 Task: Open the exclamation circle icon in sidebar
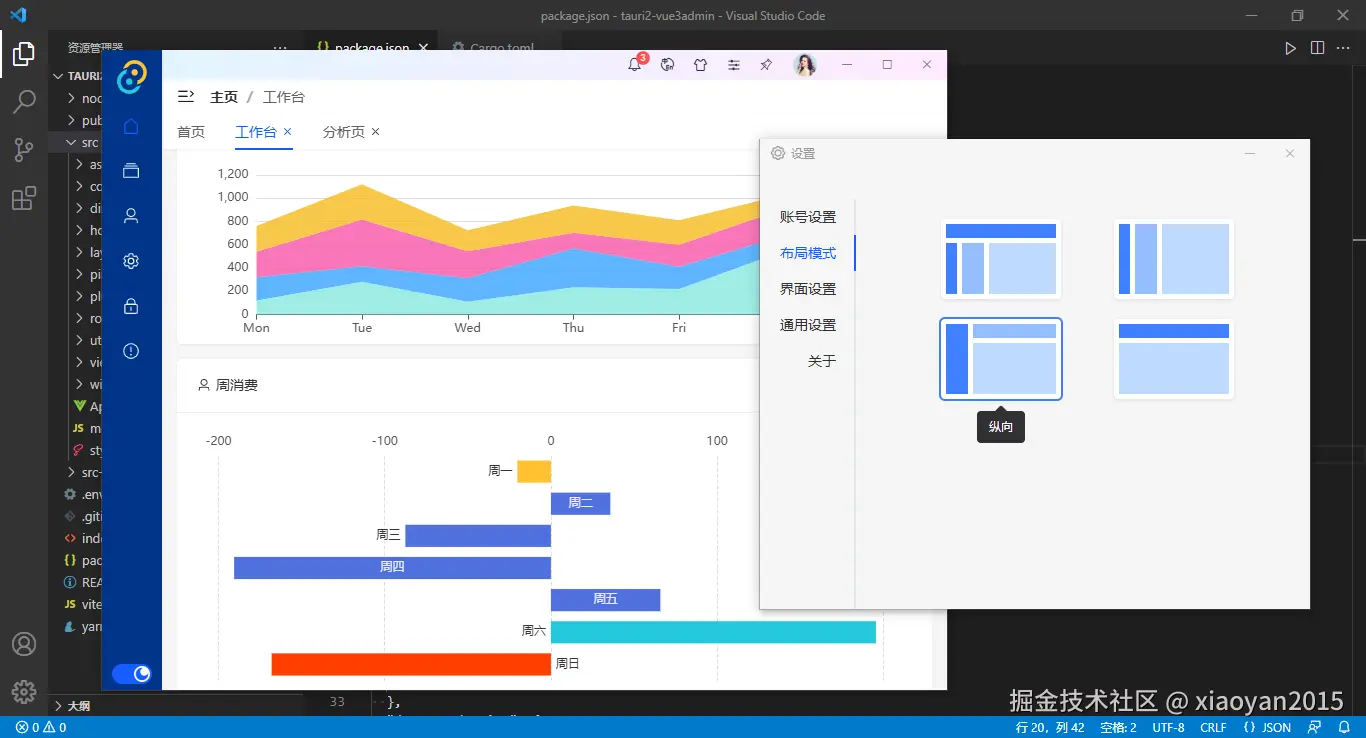click(x=131, y=351)
